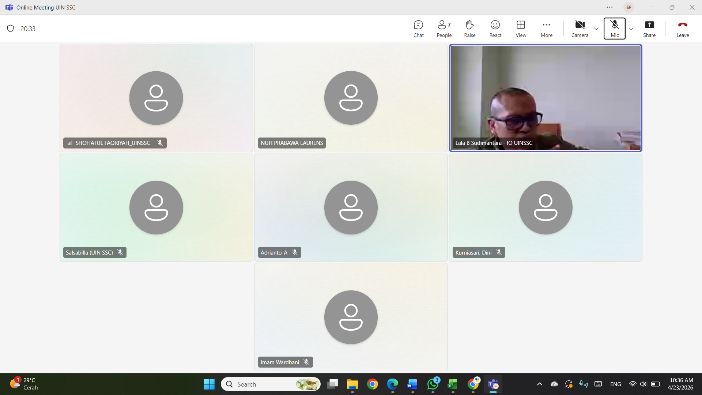The height and width of the screenshot is (395, 702).
Task: Expand camera options arrow next to Camera
Action: (596, 29)
